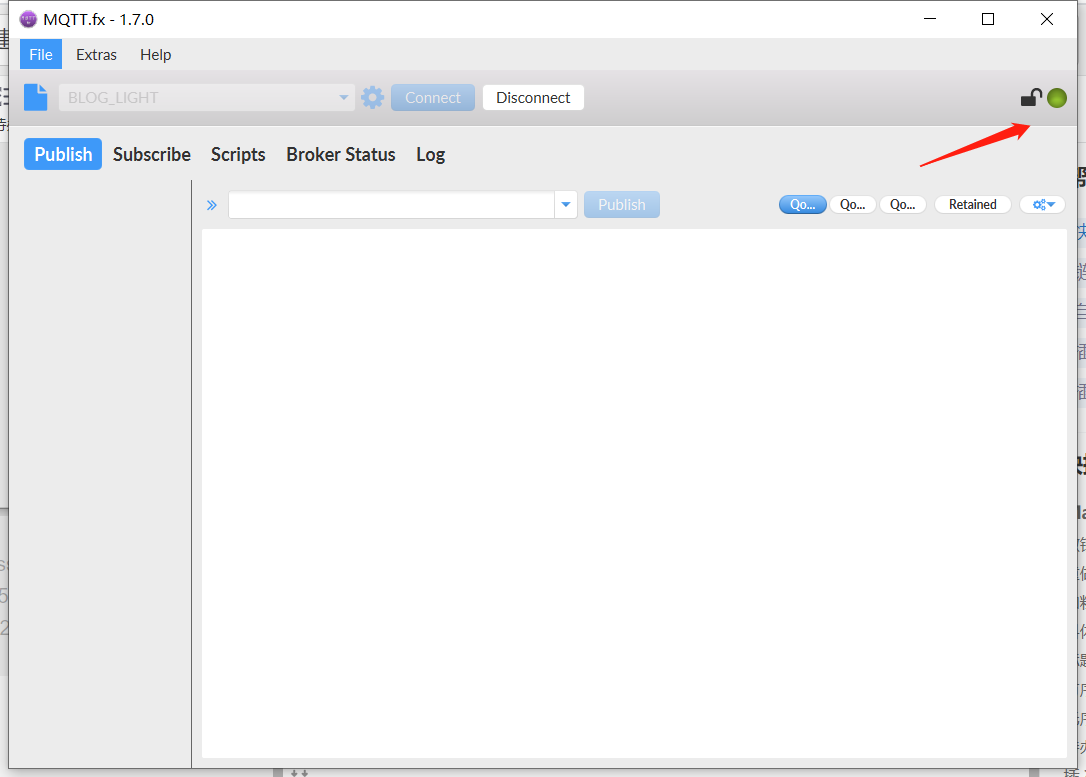Minimize the MQTT.fx window
The image size is (1086, 777).
click(x=930, y=19)
